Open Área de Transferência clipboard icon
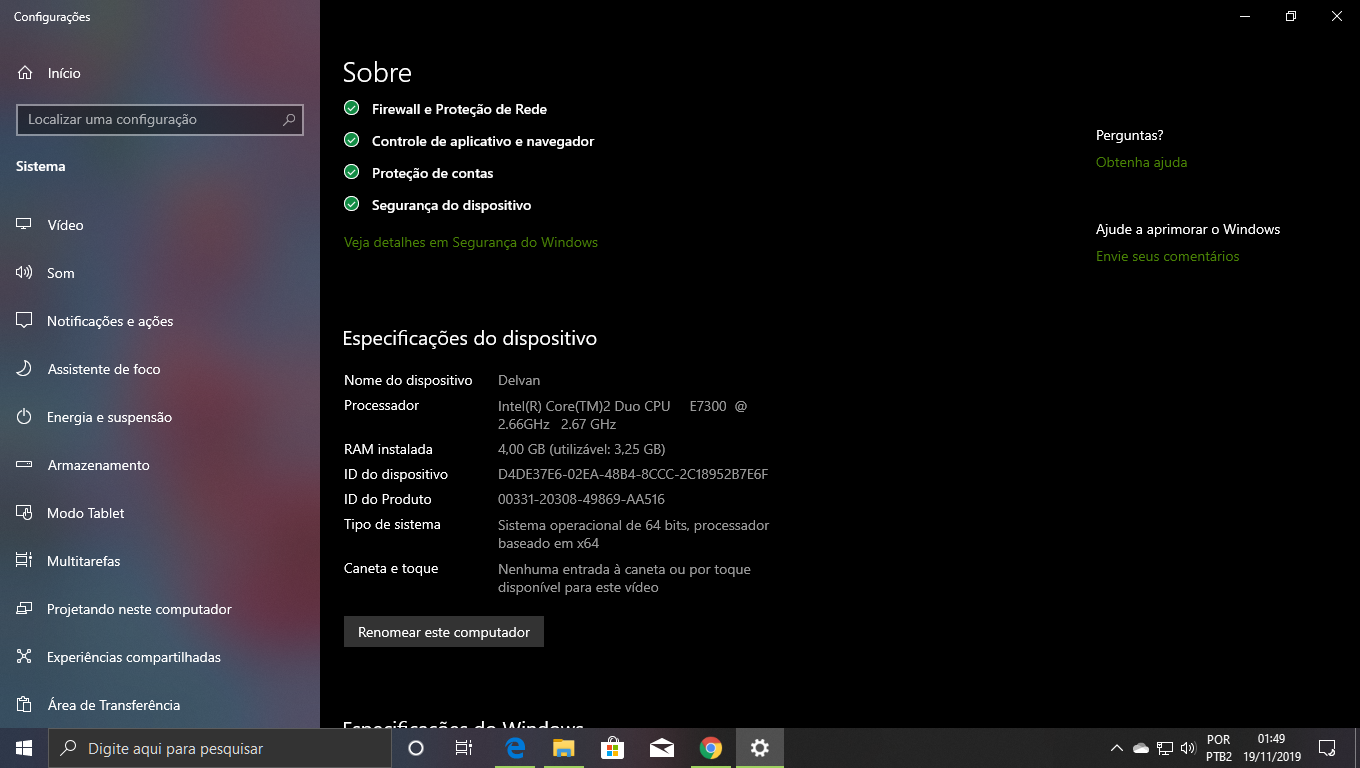This screenshot has width=1360, height=768. pyautogui.click(x=25, y=705)
